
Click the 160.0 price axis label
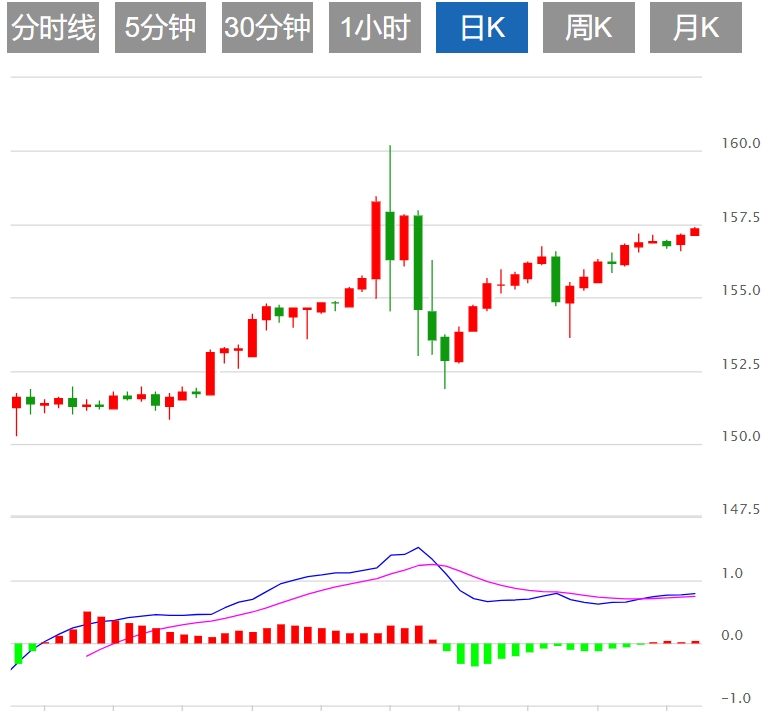click(x=741, y=143)
